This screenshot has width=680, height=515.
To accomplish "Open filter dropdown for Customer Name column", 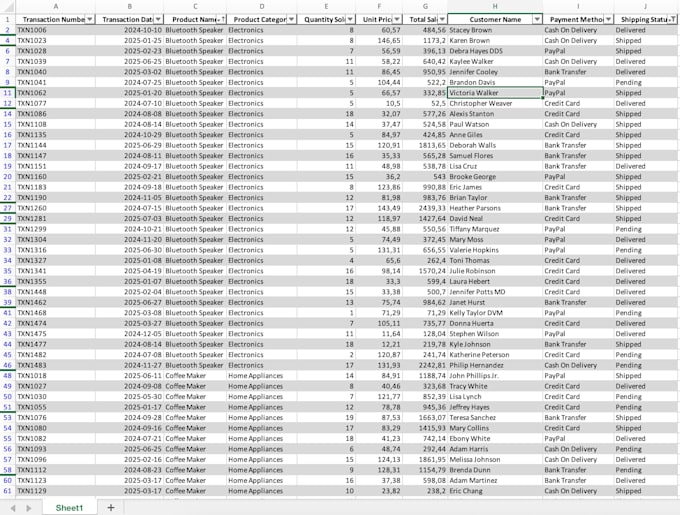I will click(537, 19).
